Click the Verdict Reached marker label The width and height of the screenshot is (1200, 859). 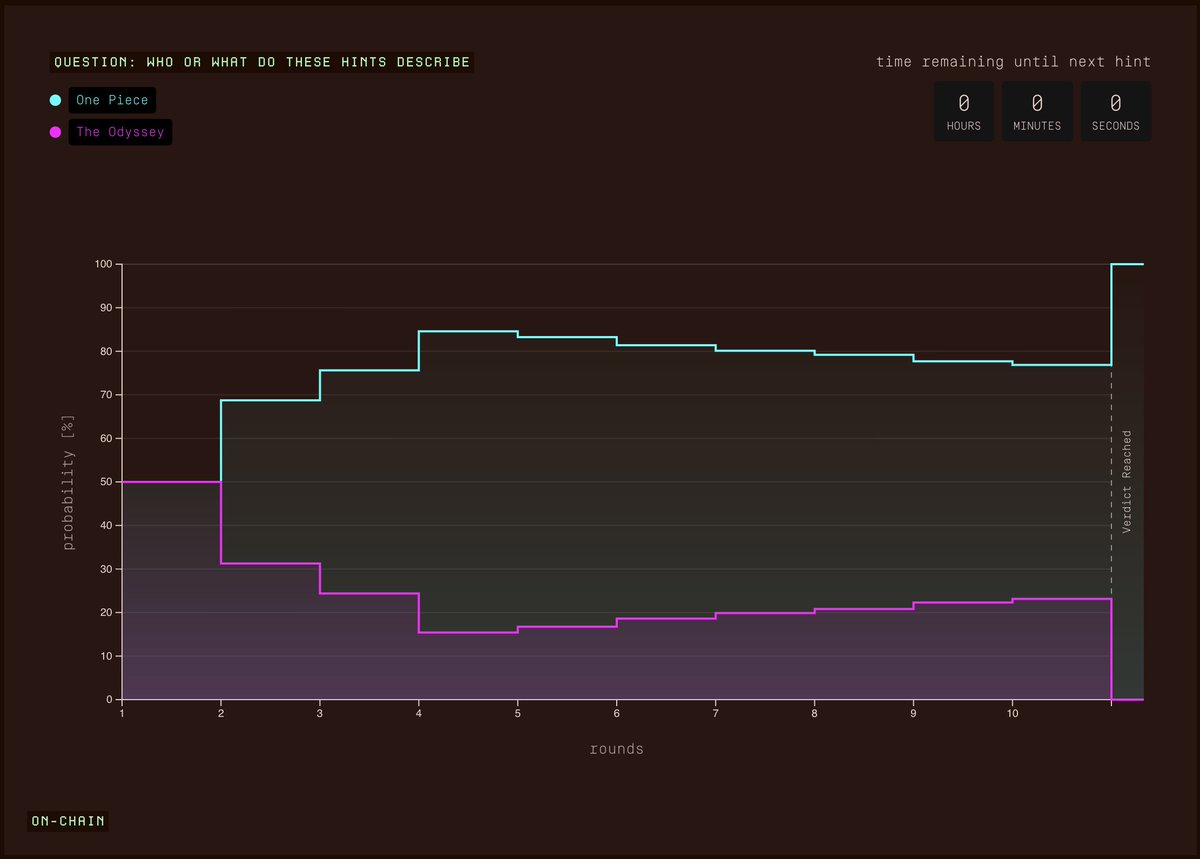click(1127, 481)
